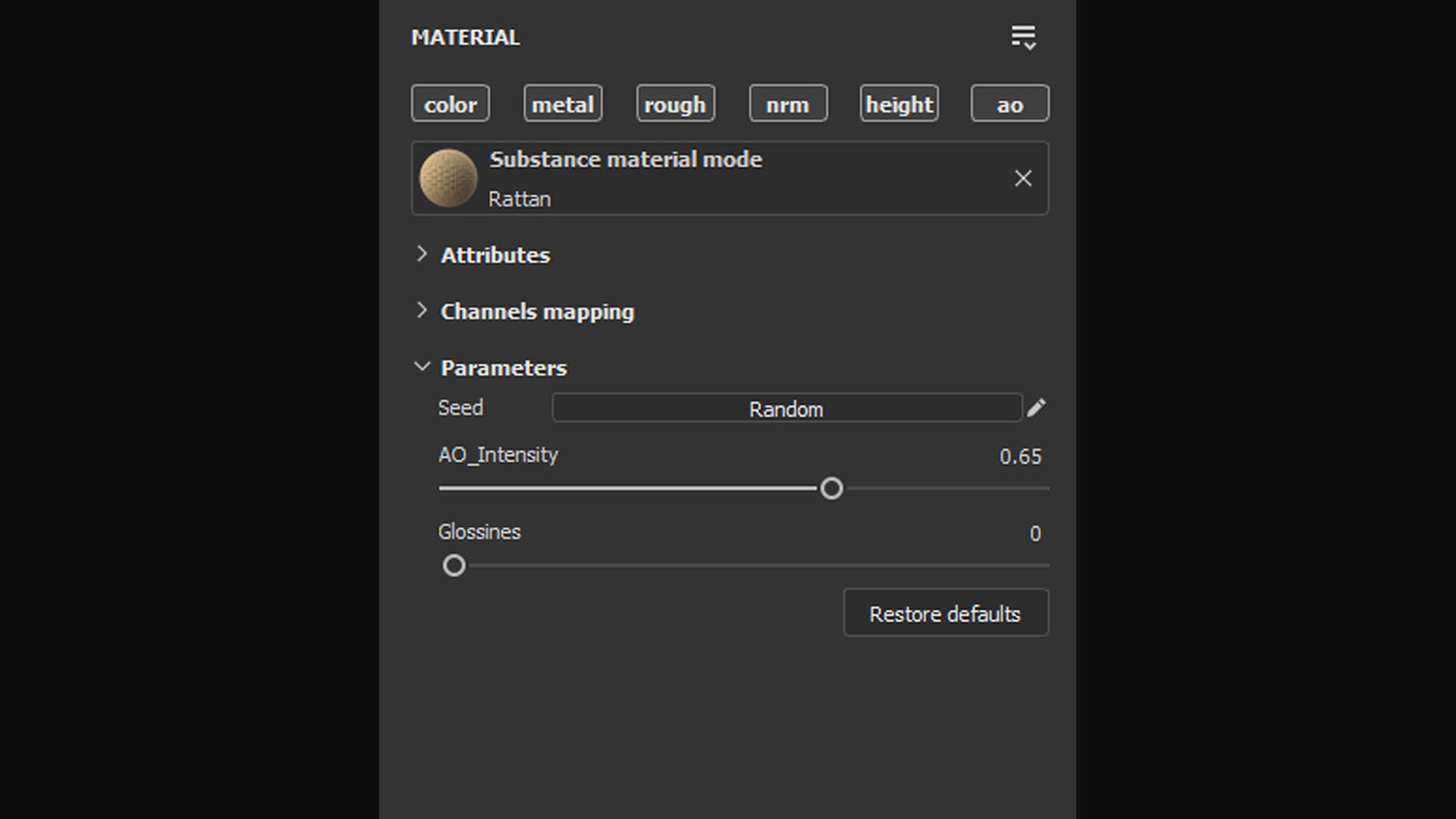Screen dimensions: 1456x819
Task: Toggle the ao channel
Action: pyautogui.click(x=1009, y=104)
